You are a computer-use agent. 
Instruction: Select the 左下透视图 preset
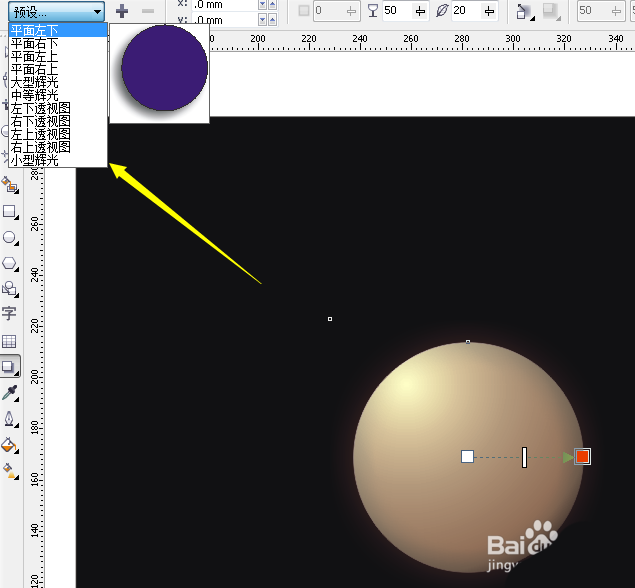(x=58, y=108)
